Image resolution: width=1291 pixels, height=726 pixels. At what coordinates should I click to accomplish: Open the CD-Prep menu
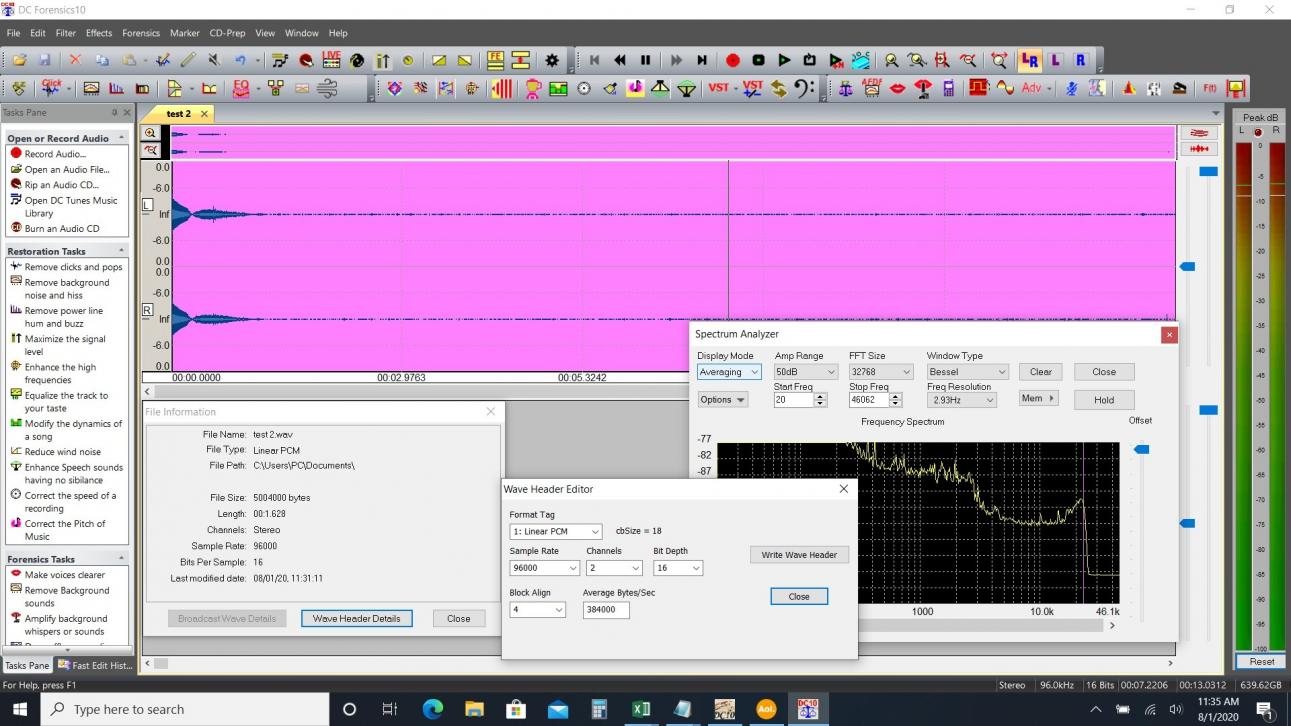227,33
